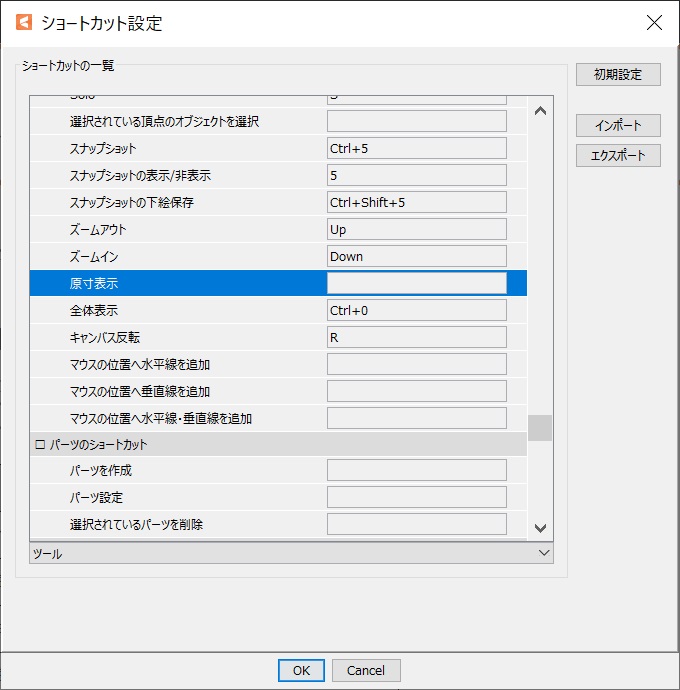Click the インポート button
The width and height of the screenshot is (680, 690).
[x=618, y=125]
